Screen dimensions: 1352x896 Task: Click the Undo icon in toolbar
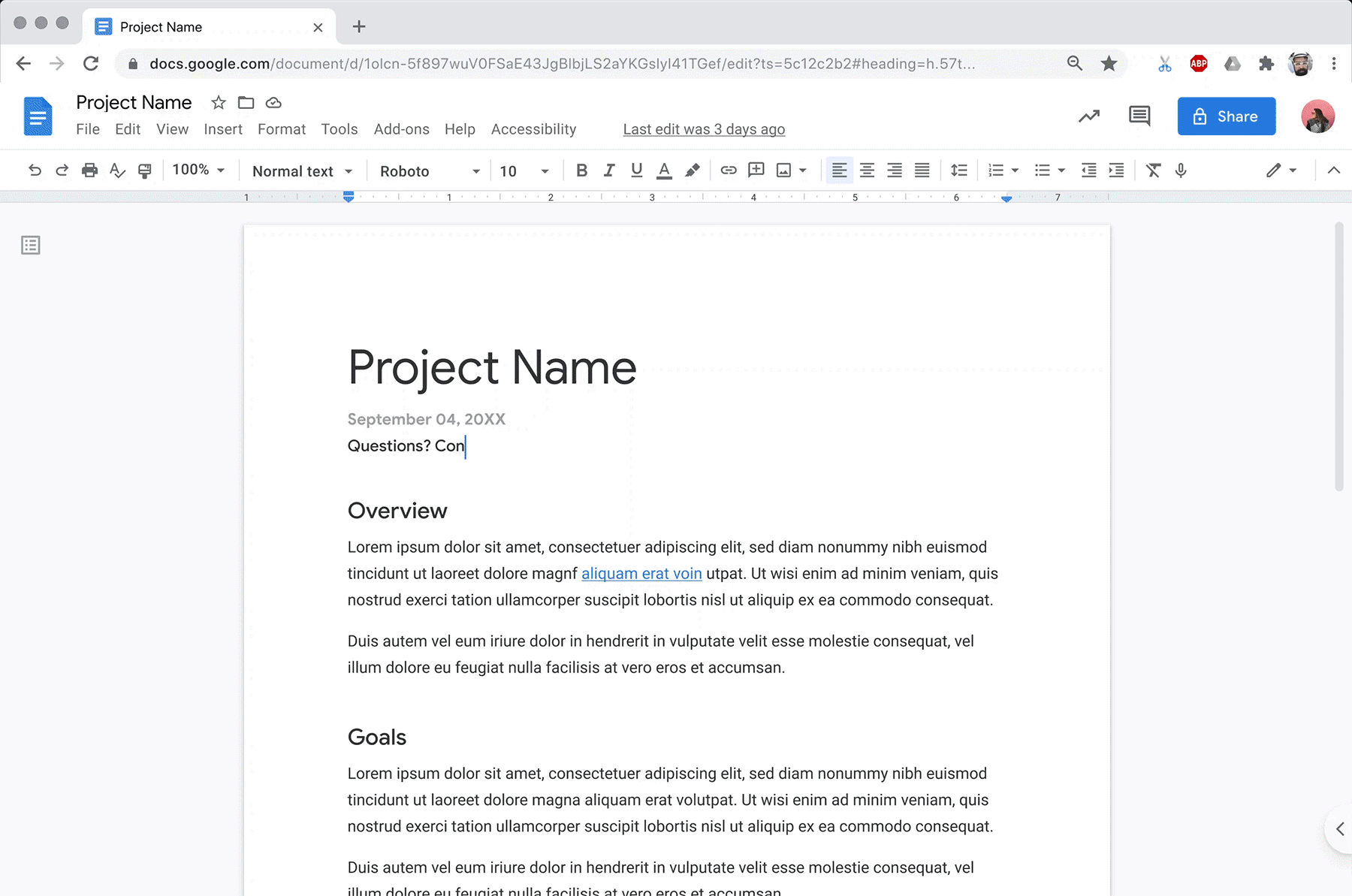[x=35, y=170]
